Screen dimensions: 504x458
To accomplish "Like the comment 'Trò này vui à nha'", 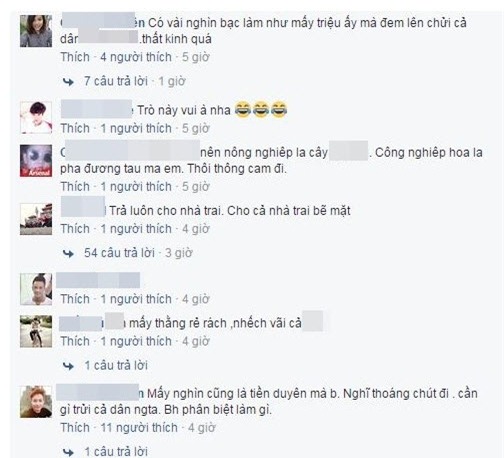I will [75, 128].
